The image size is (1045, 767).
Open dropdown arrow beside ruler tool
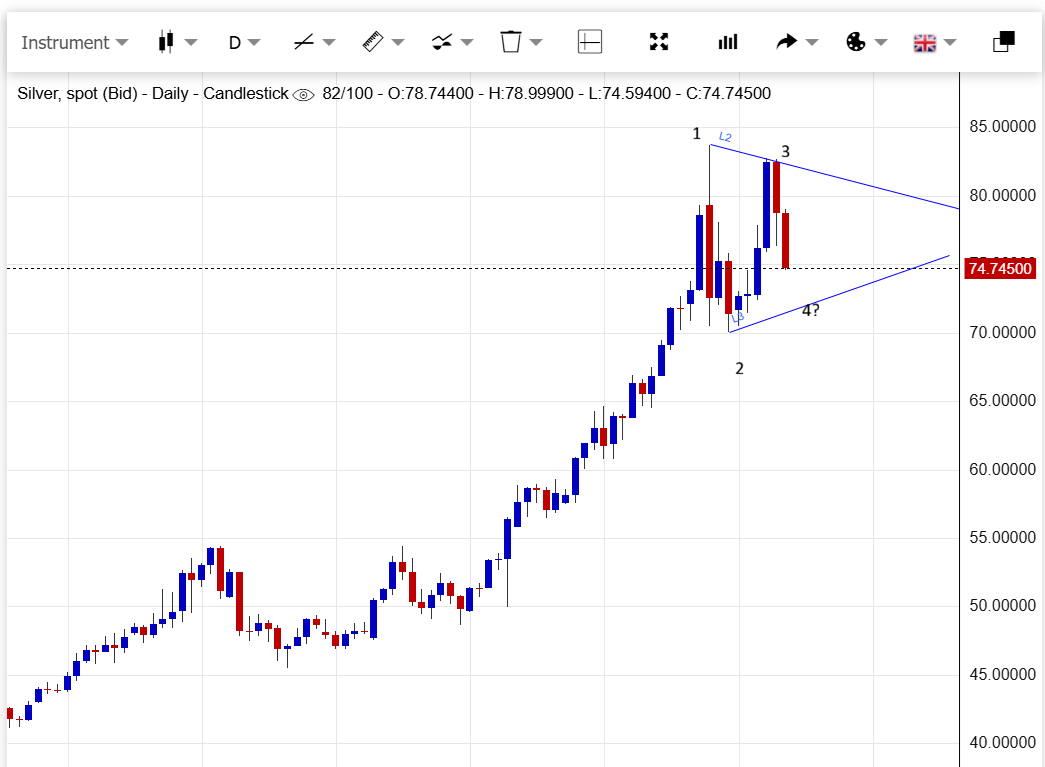(x=398, y=42)
